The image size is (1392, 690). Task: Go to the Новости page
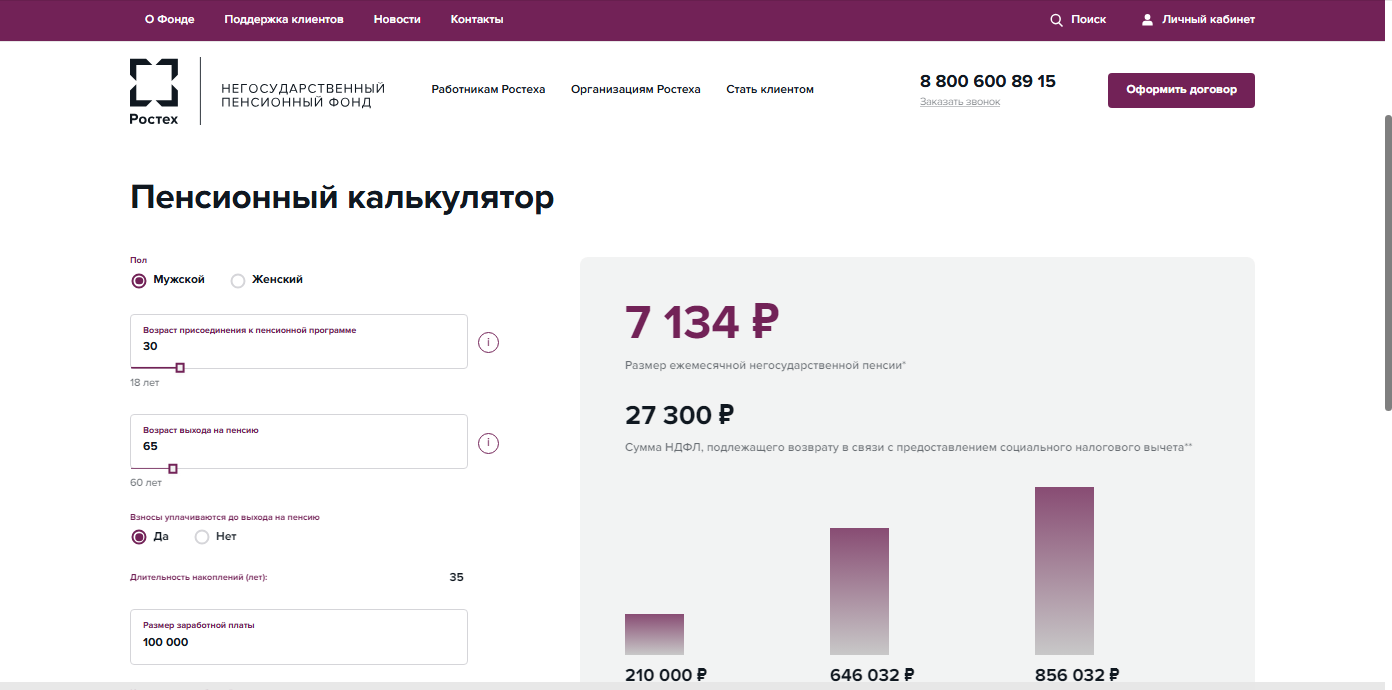click(x=396, y=19)
